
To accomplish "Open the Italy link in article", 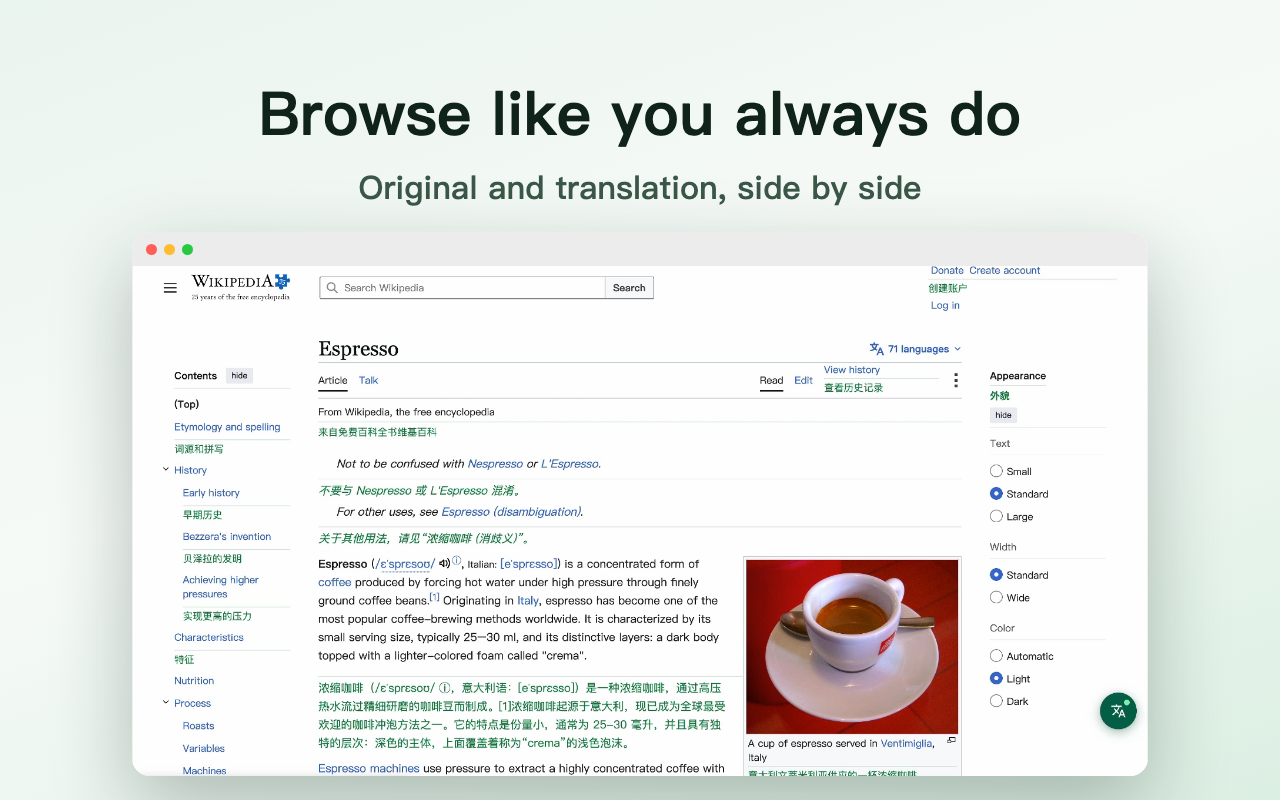I will coord(528,601).
